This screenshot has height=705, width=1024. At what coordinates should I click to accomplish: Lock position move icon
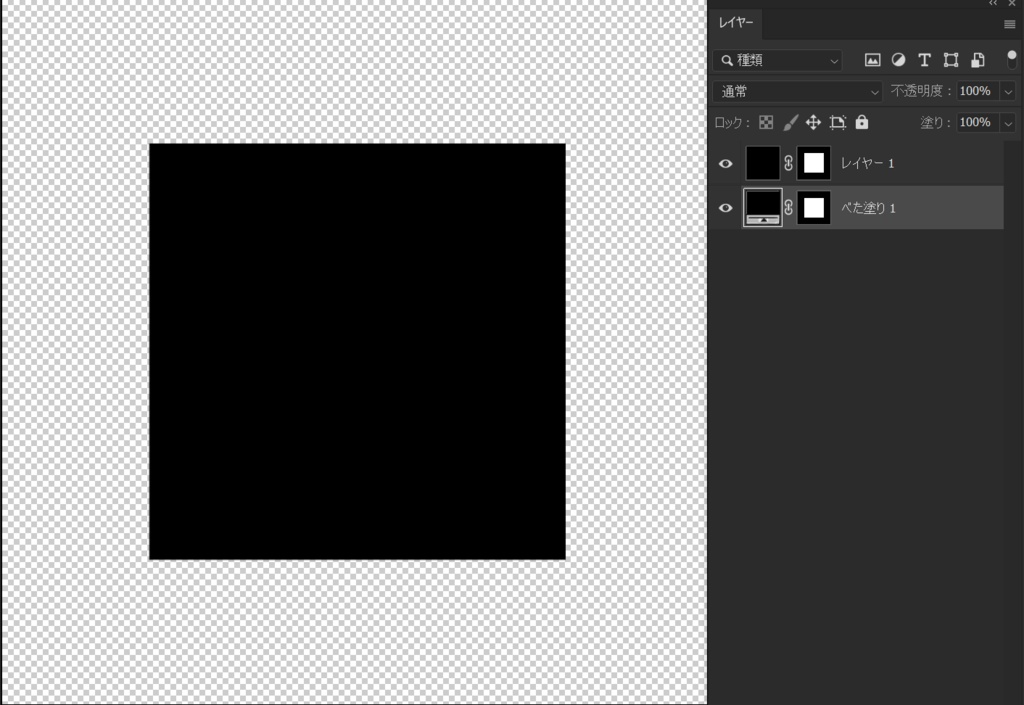[813, 122]
